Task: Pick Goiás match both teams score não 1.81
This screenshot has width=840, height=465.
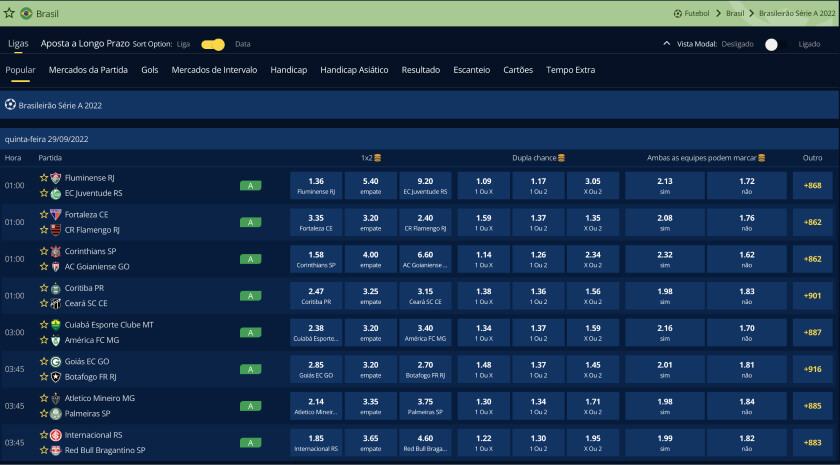Action: (747, 369)
